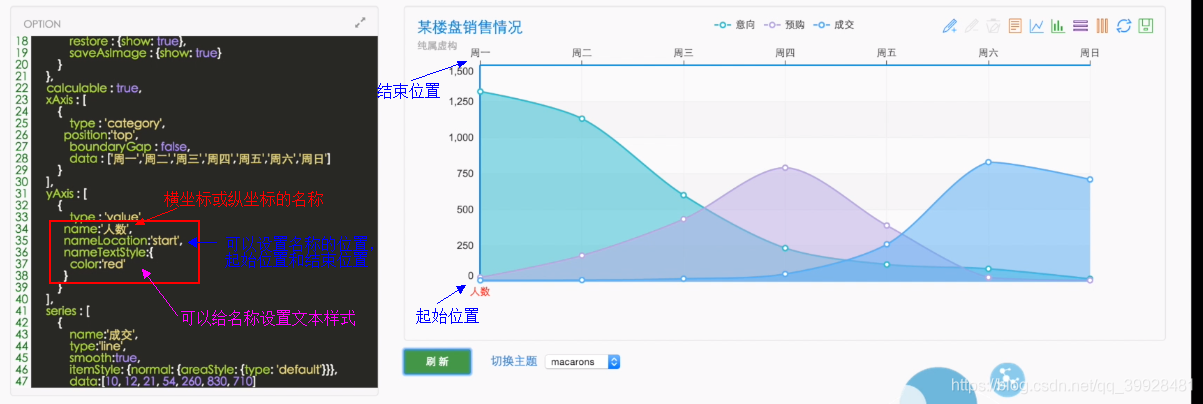
Task: Toggle the 意向 legend series
Action: tap(734, 24)
